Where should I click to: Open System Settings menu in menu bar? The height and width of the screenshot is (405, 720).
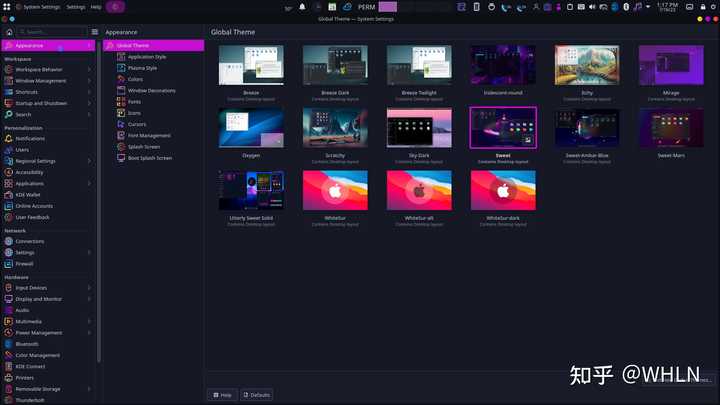click(x=42, y=7)
